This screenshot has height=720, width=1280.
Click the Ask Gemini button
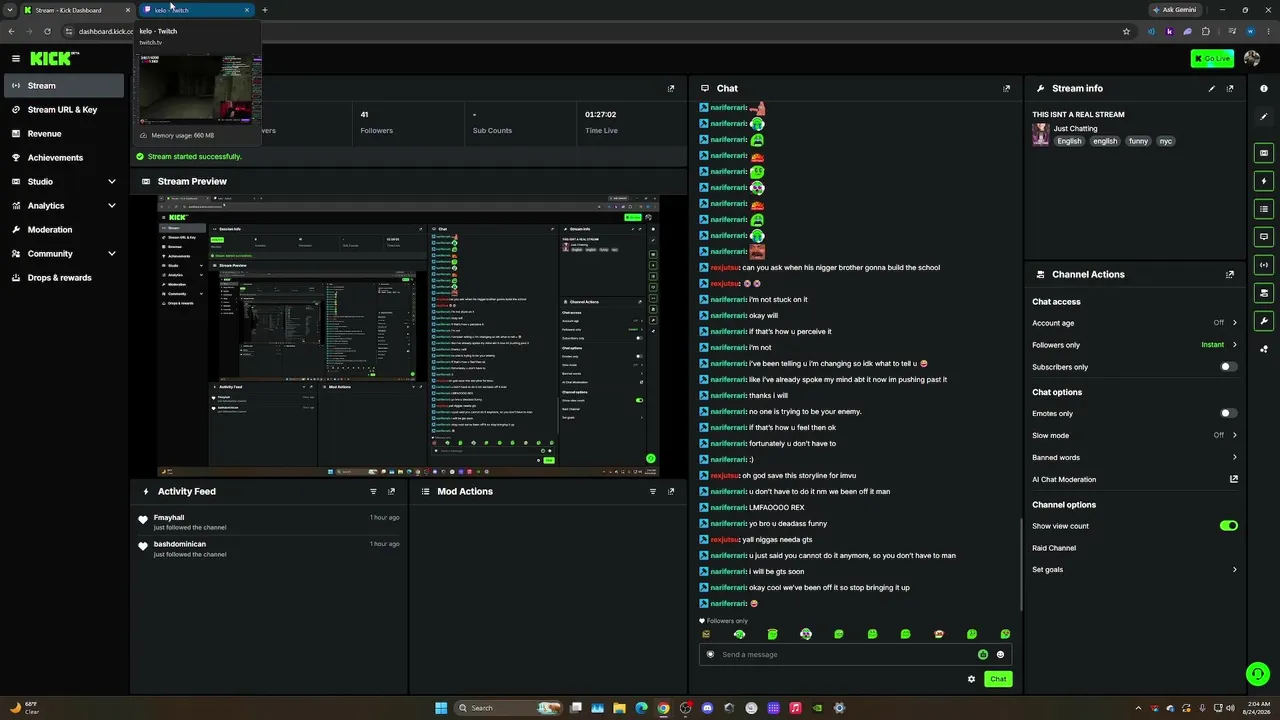tap(1175, 10)
